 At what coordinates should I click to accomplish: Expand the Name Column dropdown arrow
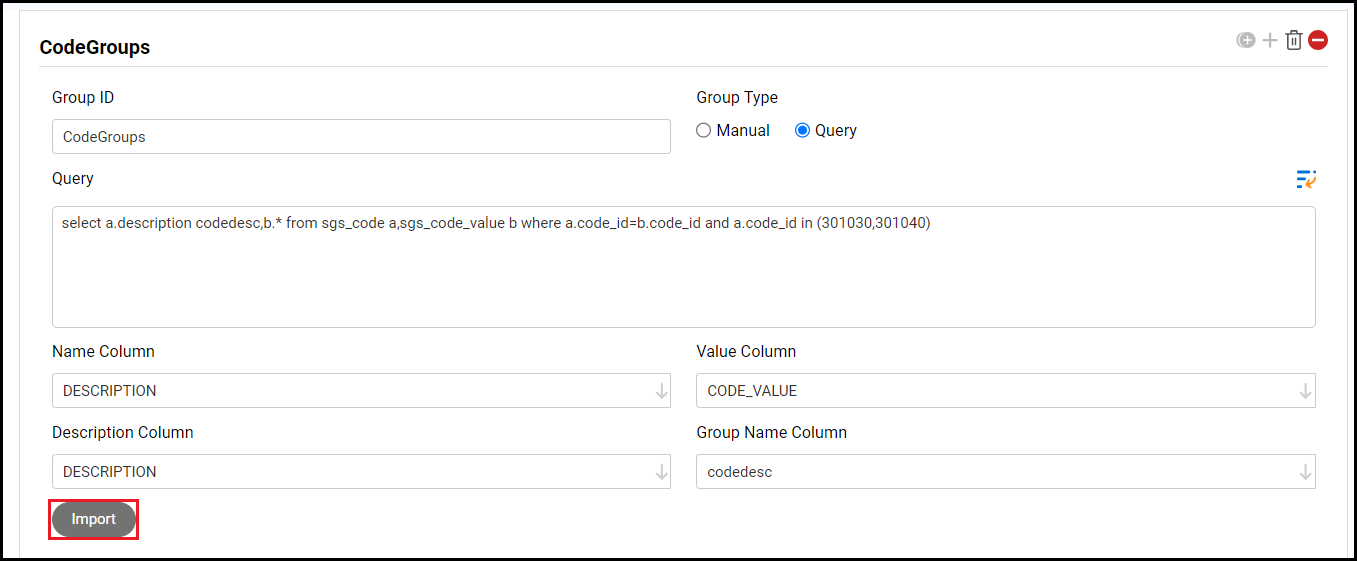[661, 391]
